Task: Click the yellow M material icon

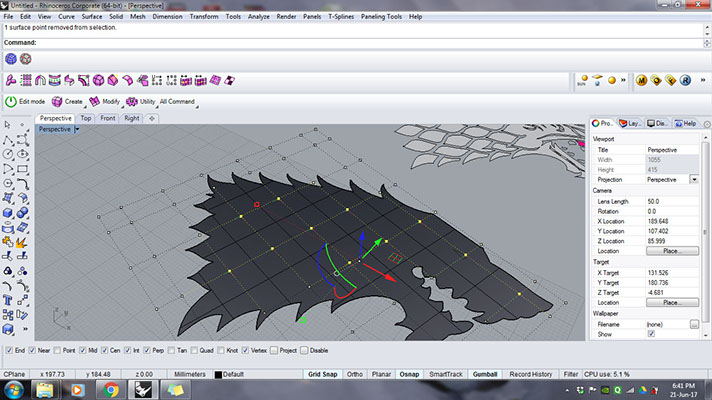Action: click(x=641, y=81)
